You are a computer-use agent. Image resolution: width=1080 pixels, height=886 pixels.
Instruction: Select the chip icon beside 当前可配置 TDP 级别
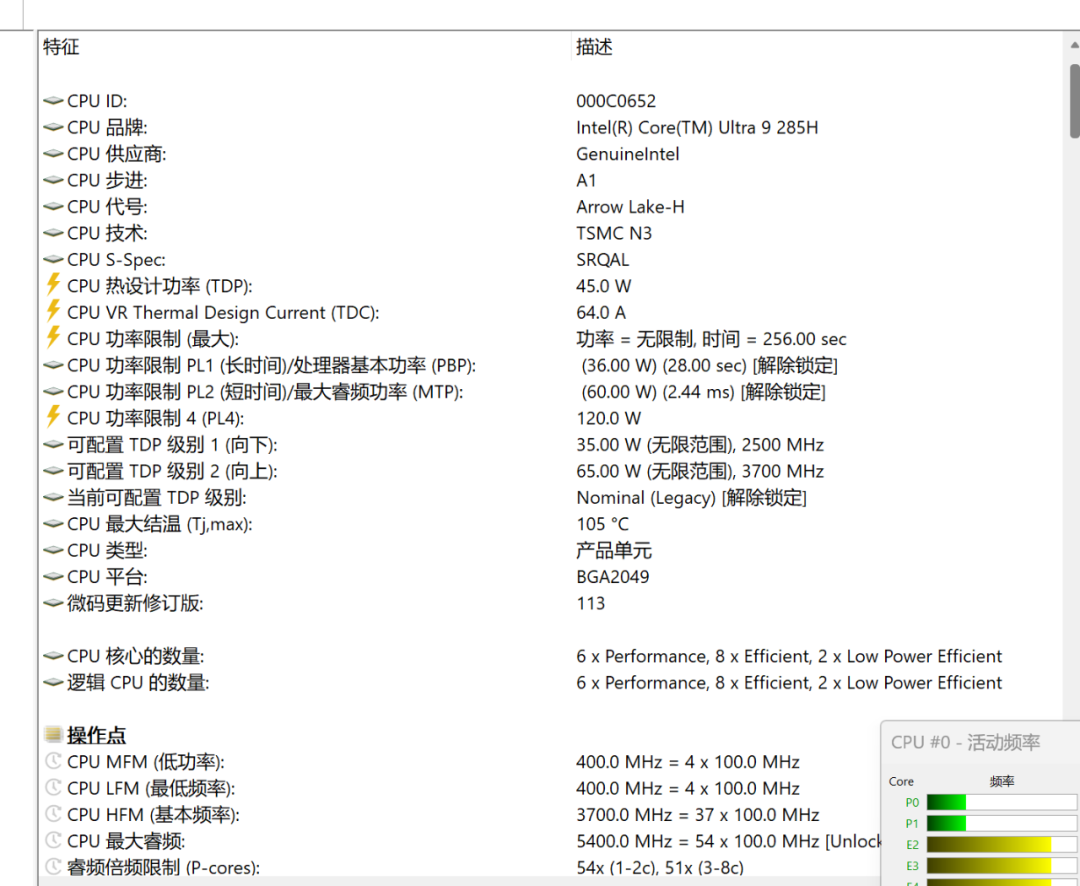pyautogui.click(x=53, y=497)
